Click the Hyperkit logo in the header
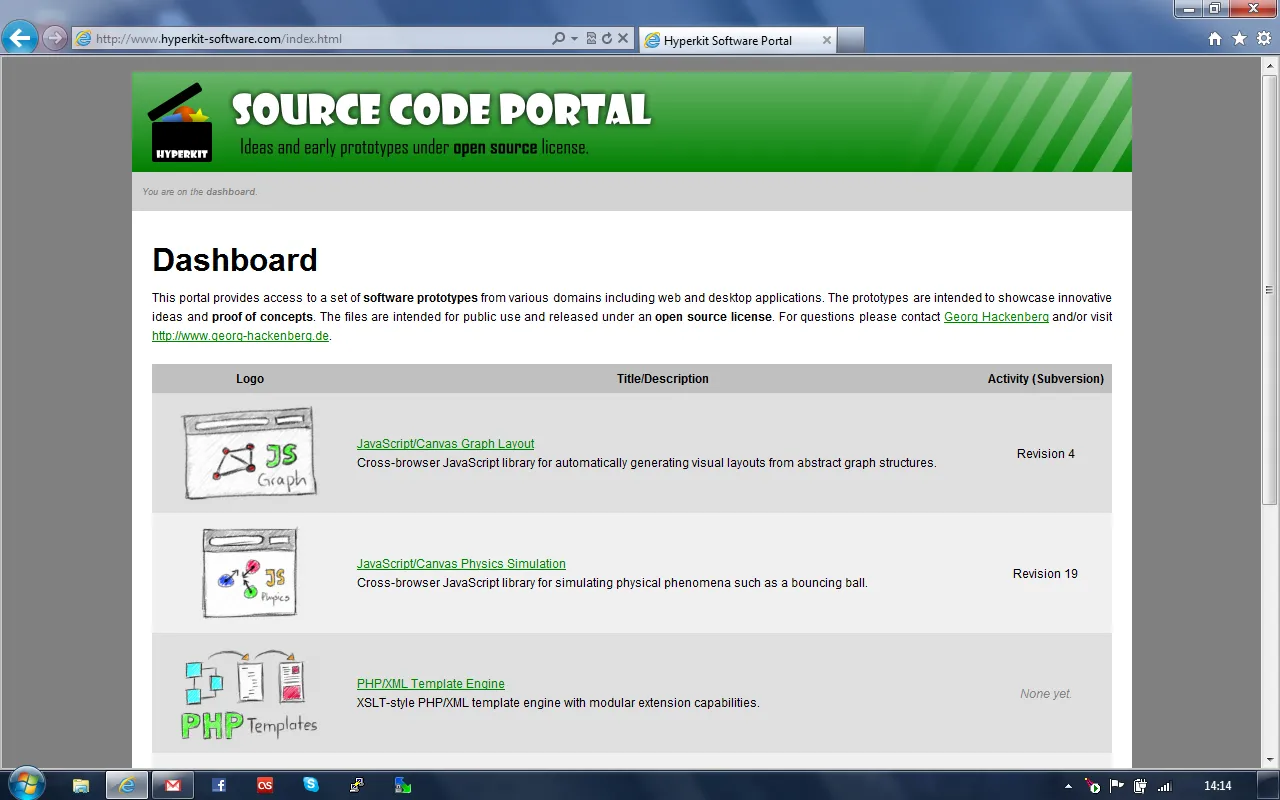 [x=181, y=122]
